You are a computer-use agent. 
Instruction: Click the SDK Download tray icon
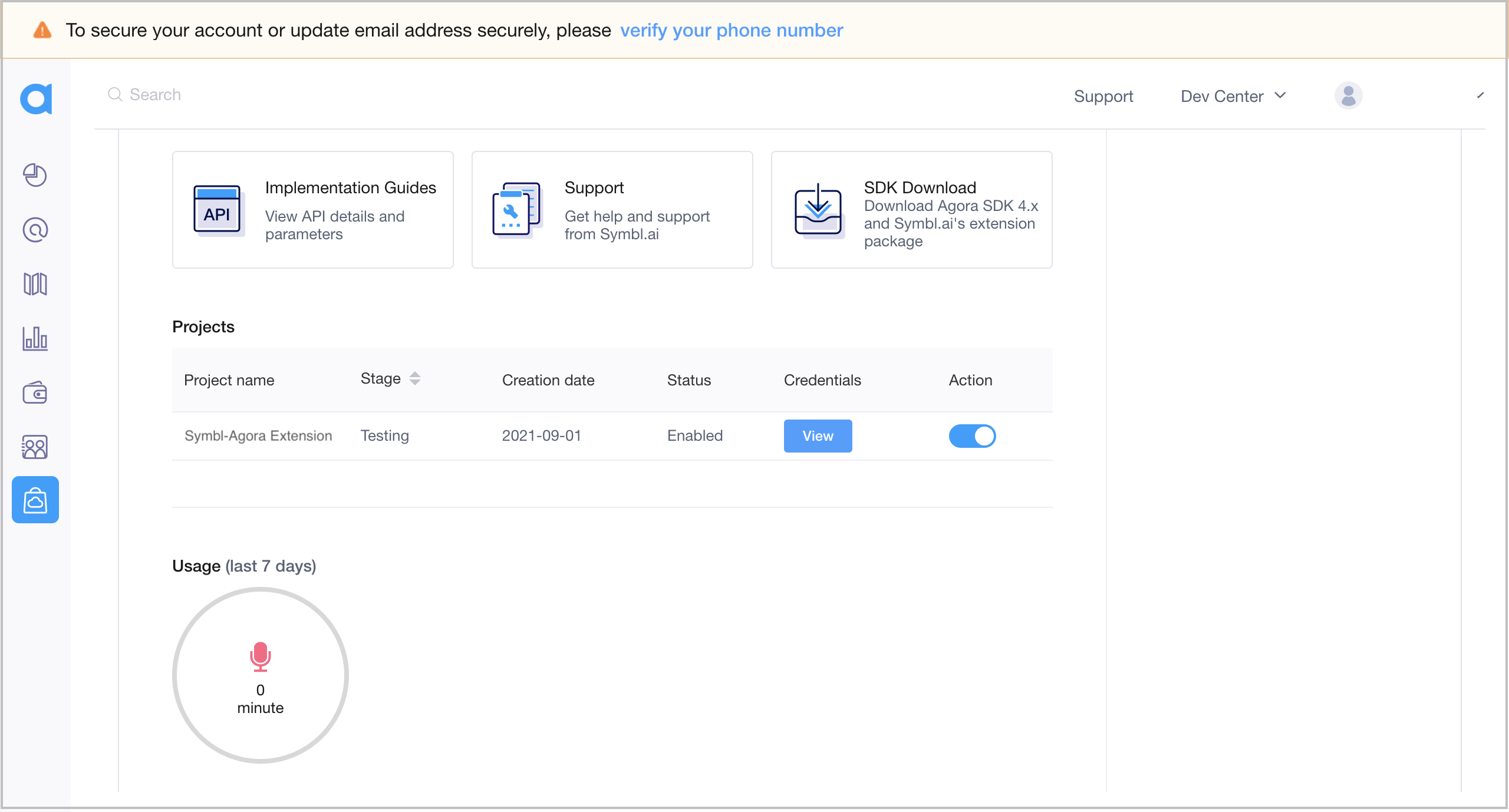click(819, 210)
